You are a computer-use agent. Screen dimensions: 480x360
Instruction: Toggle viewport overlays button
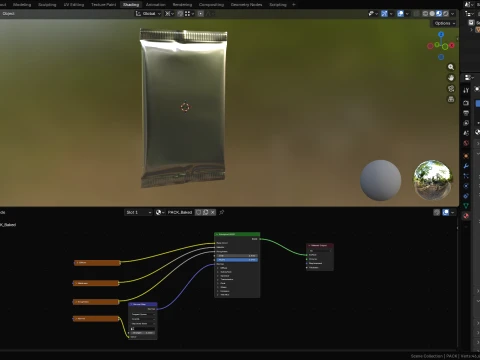click(401, 14)
